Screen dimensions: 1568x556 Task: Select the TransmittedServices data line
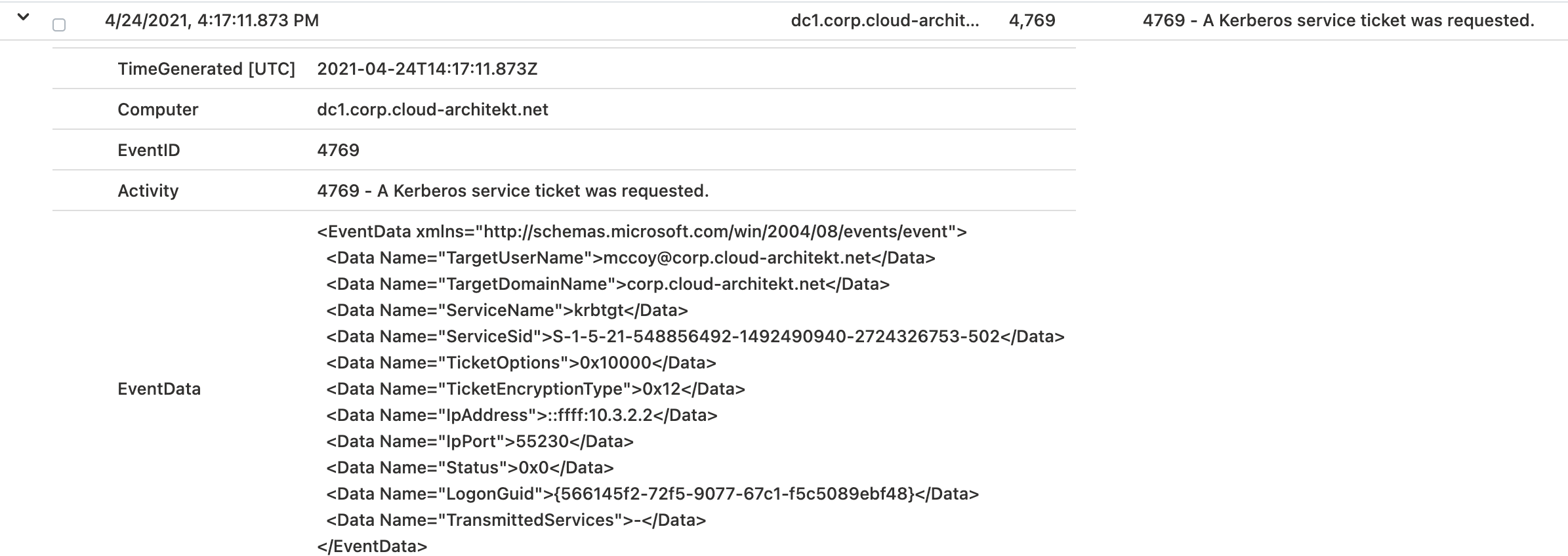pos(516,520)
